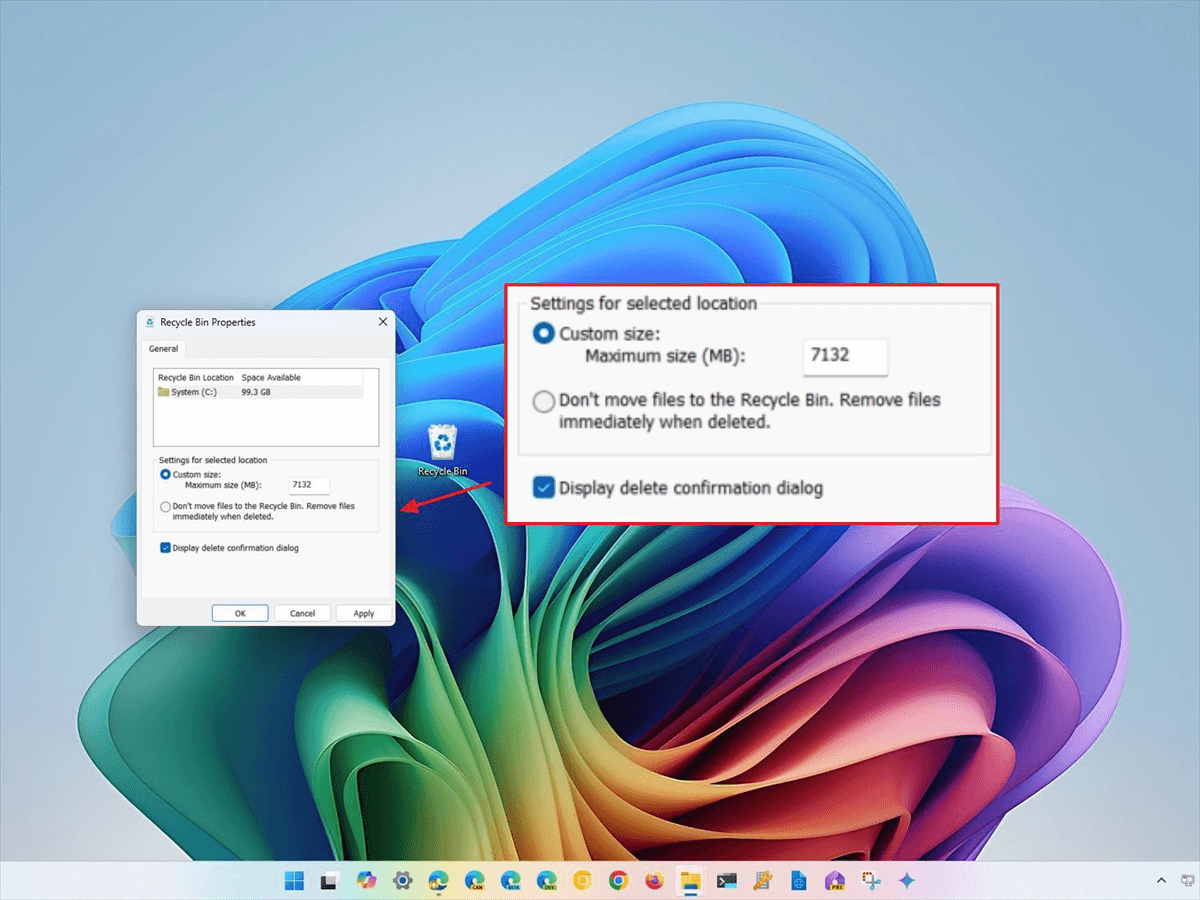Open Task View from the taskbar
This screenshot has width=1200, height=900.
[x=329, y=880]
